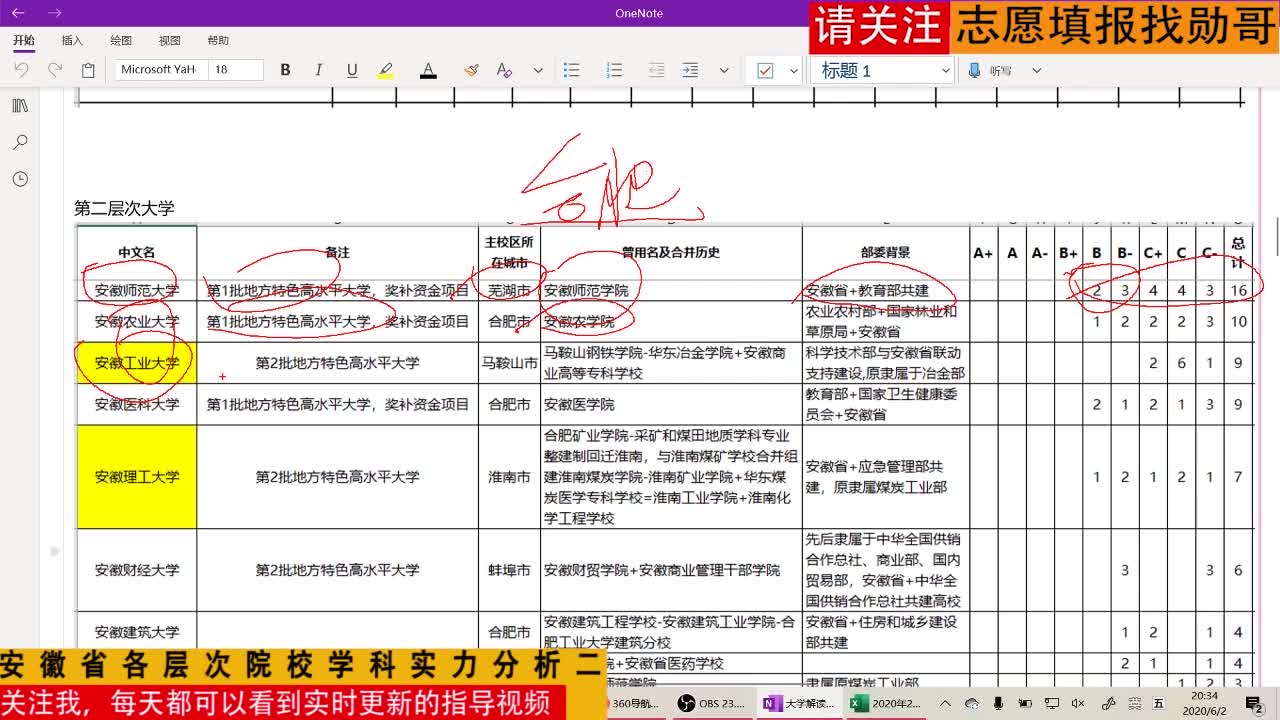Viewport: 1280px width, 720px height.
Task: Click the font size 18 box
Action: (x=236, y=70)
